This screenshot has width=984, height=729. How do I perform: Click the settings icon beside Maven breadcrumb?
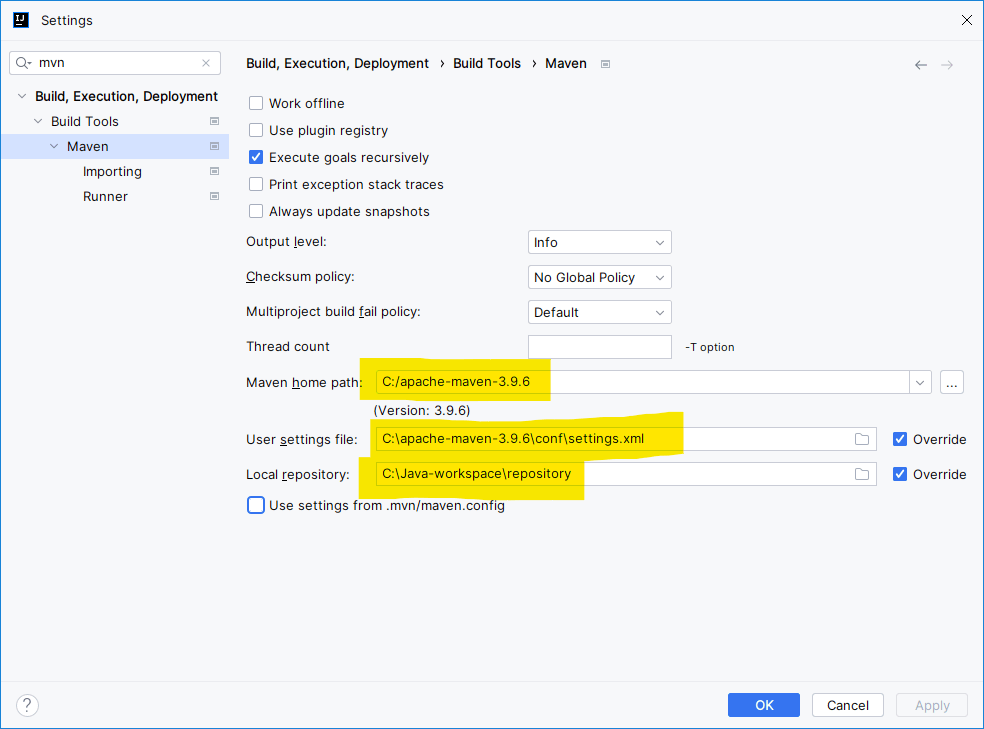[606, 64]
